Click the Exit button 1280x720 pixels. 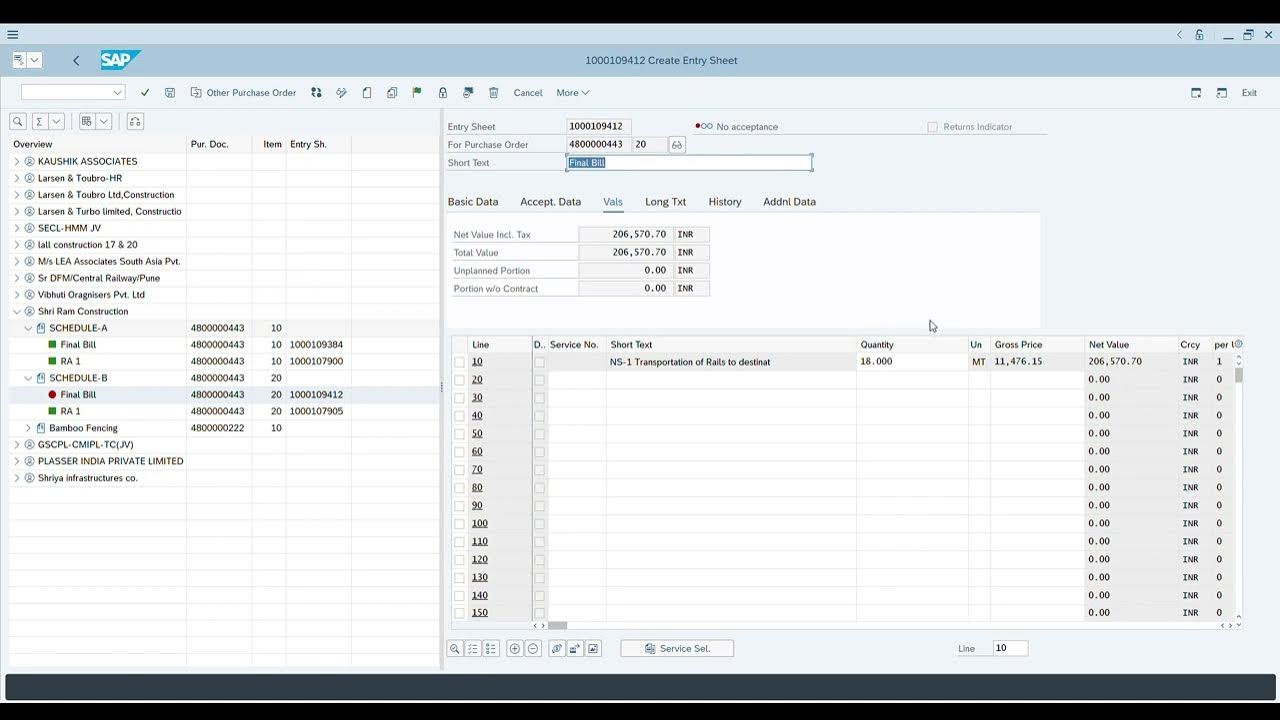point(1249,92)
